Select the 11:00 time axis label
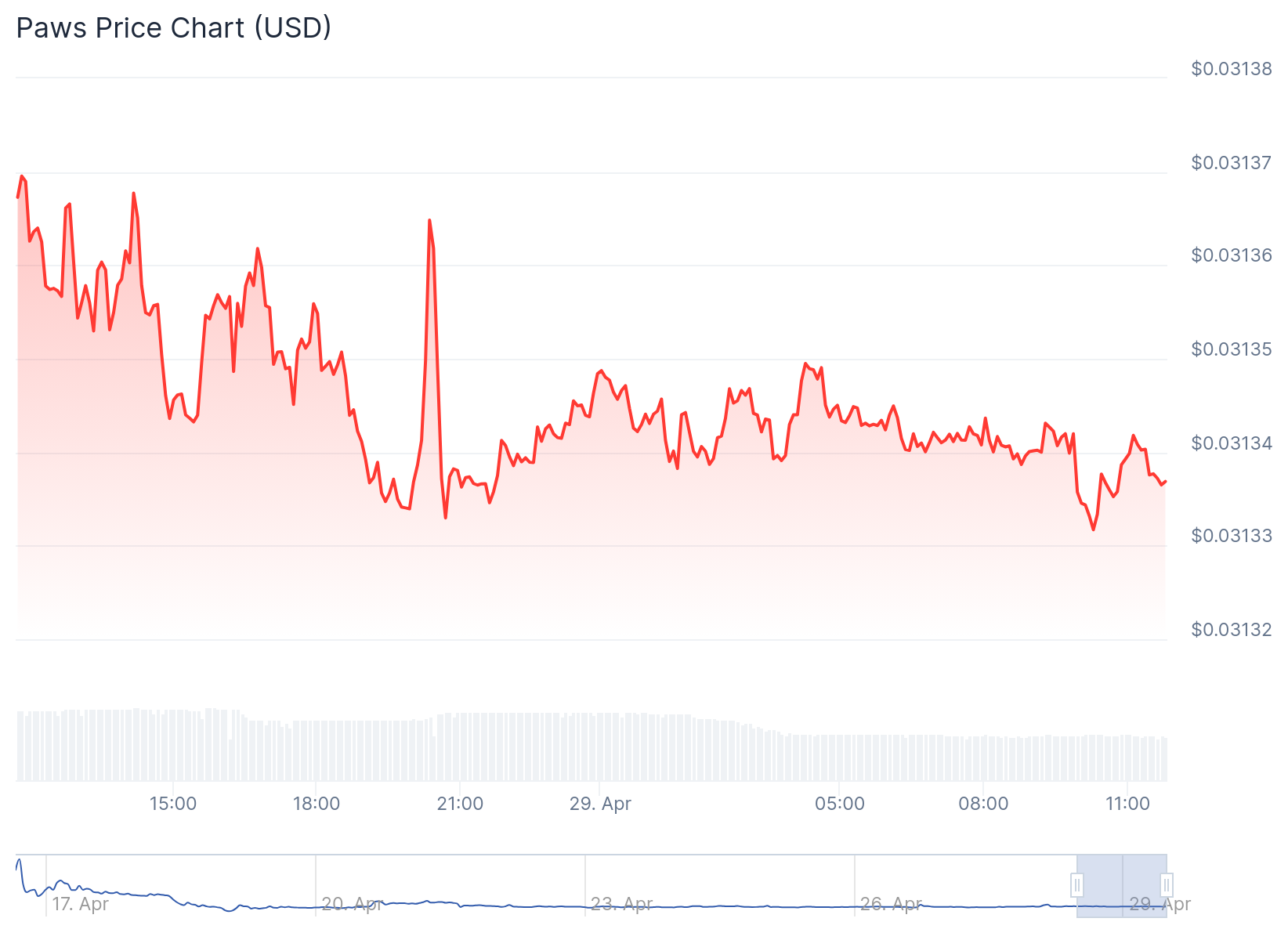 [x=1127, y=804]
